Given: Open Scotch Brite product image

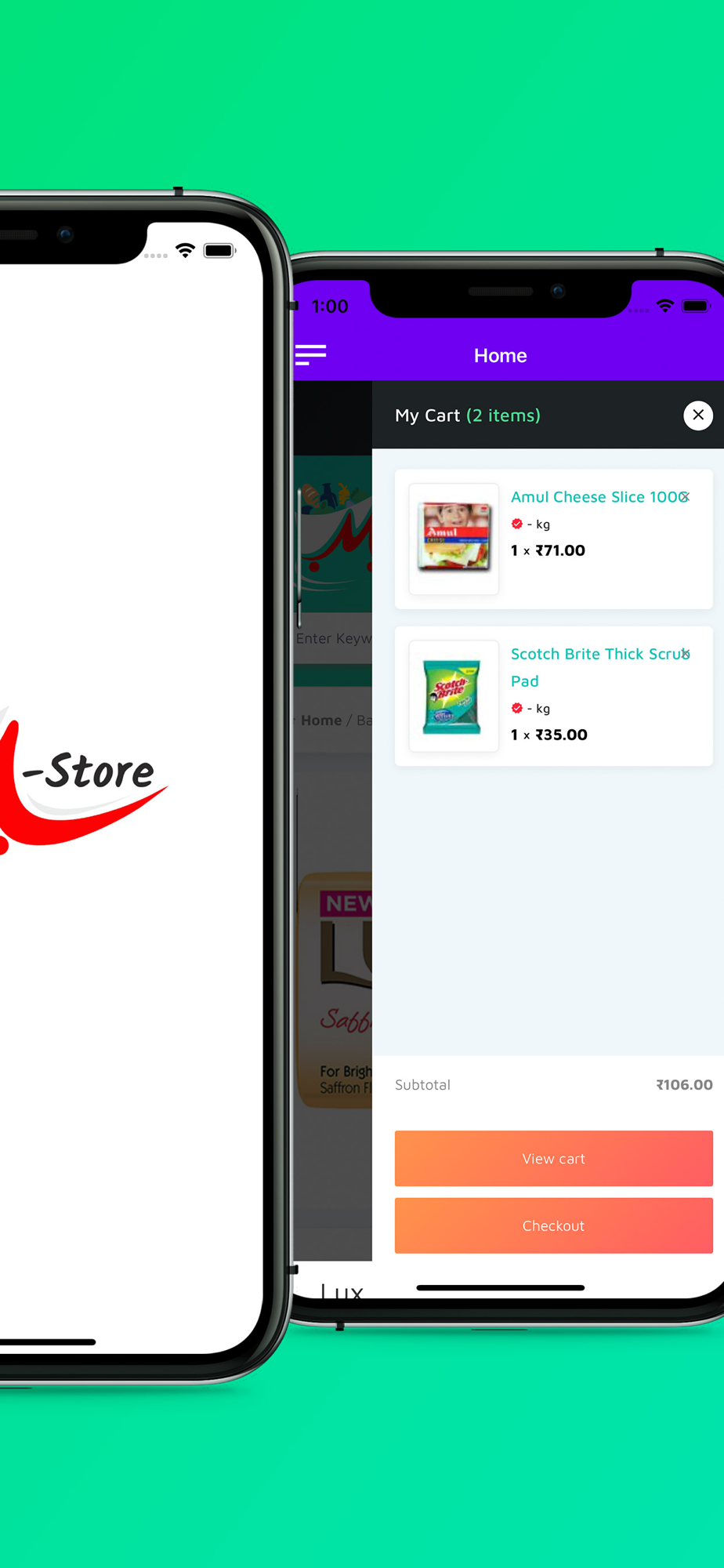Looking at the screenshot, I should 454,696.
